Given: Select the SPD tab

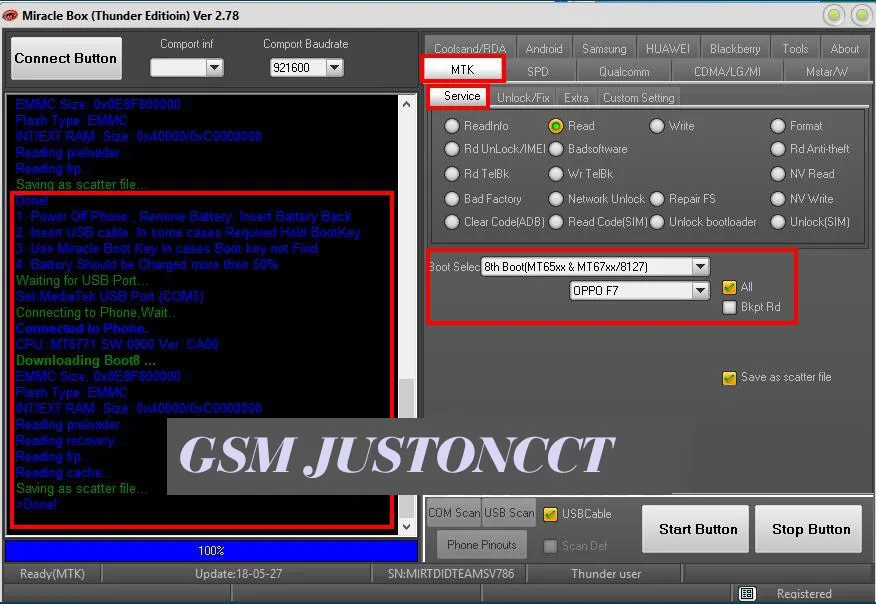Looking at the screenshot, I should [537, 72].
